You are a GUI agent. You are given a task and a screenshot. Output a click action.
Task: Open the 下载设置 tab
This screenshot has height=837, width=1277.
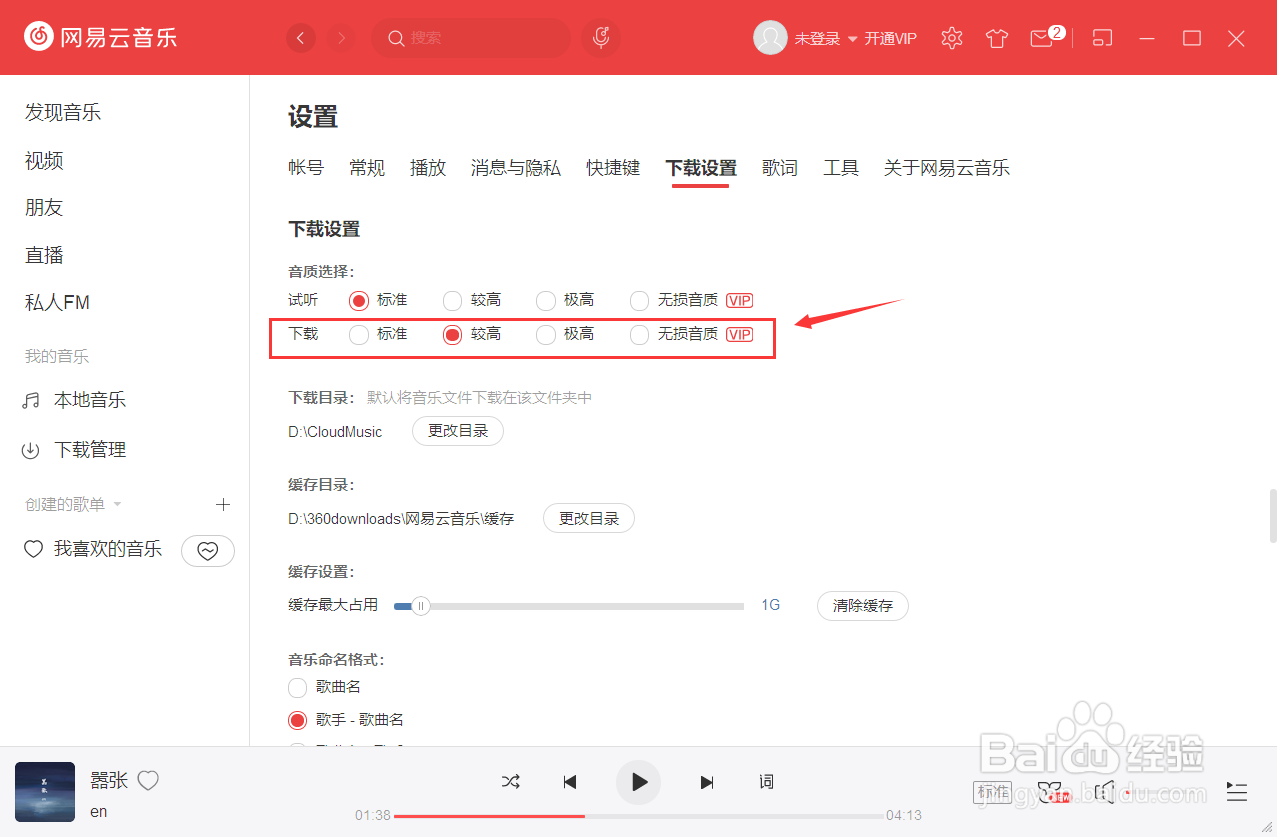tap(701, 168)
